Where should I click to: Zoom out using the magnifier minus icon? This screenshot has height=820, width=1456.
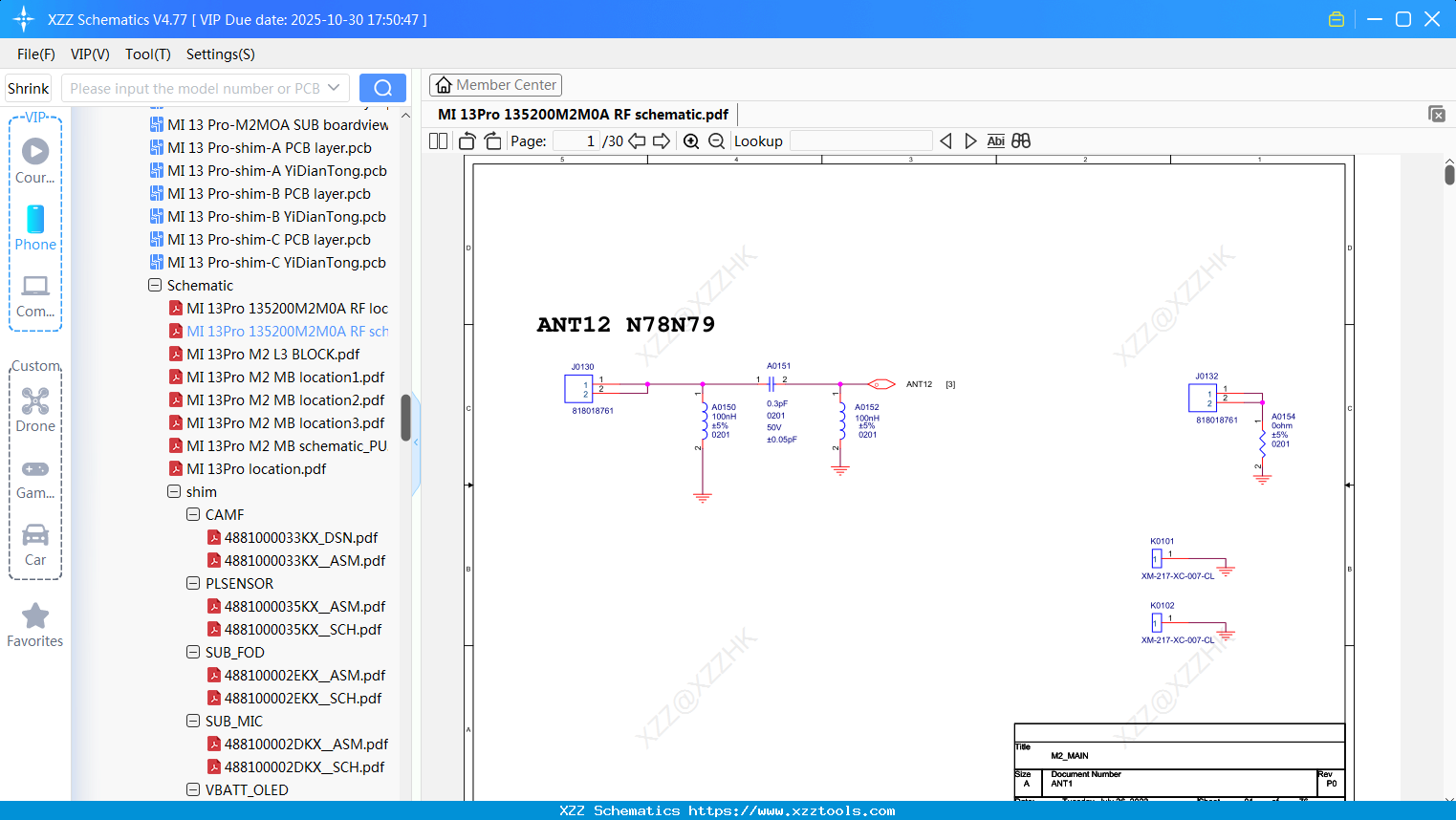(x=715, y=140)
